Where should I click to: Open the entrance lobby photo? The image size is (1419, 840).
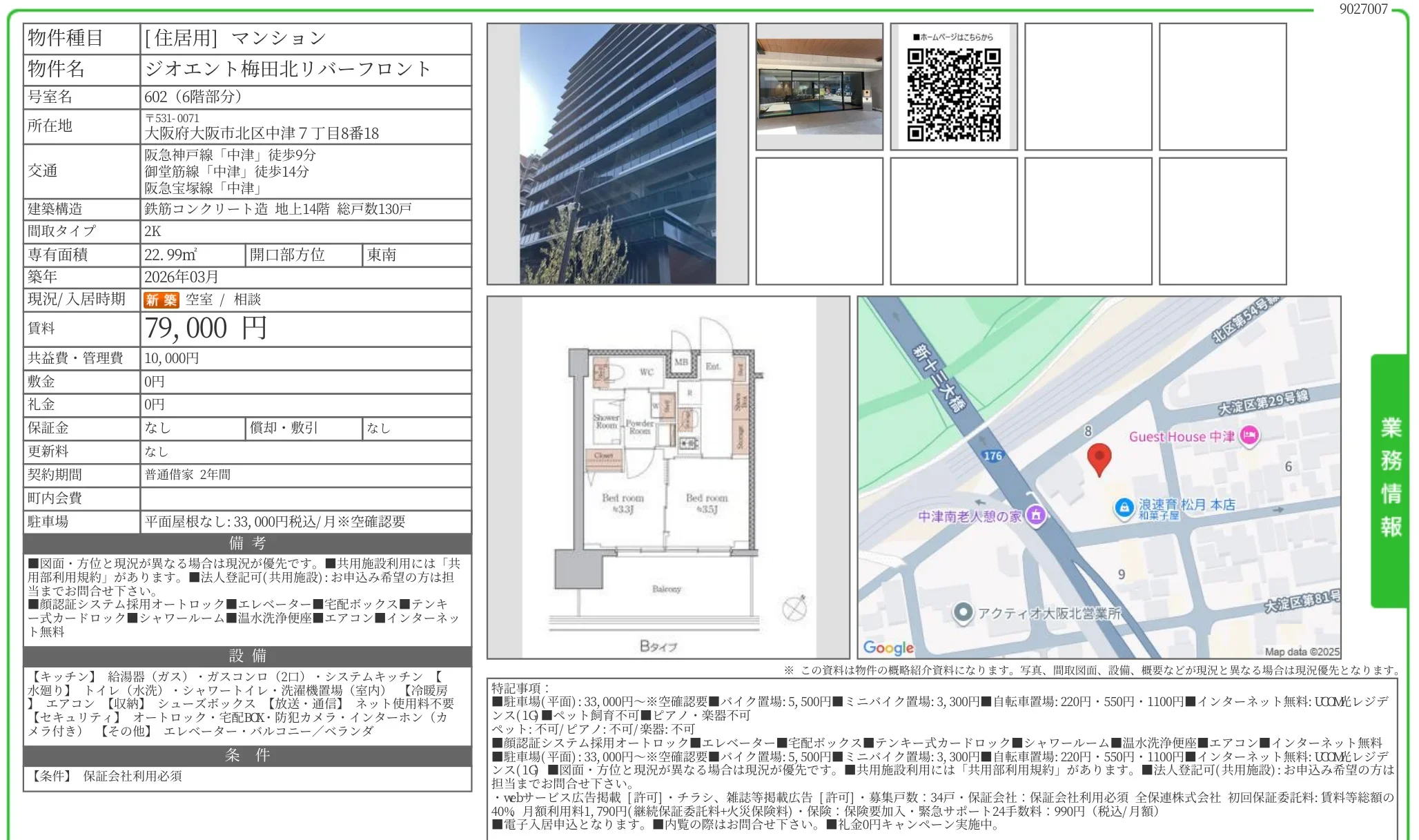click(x=819, y=86)
